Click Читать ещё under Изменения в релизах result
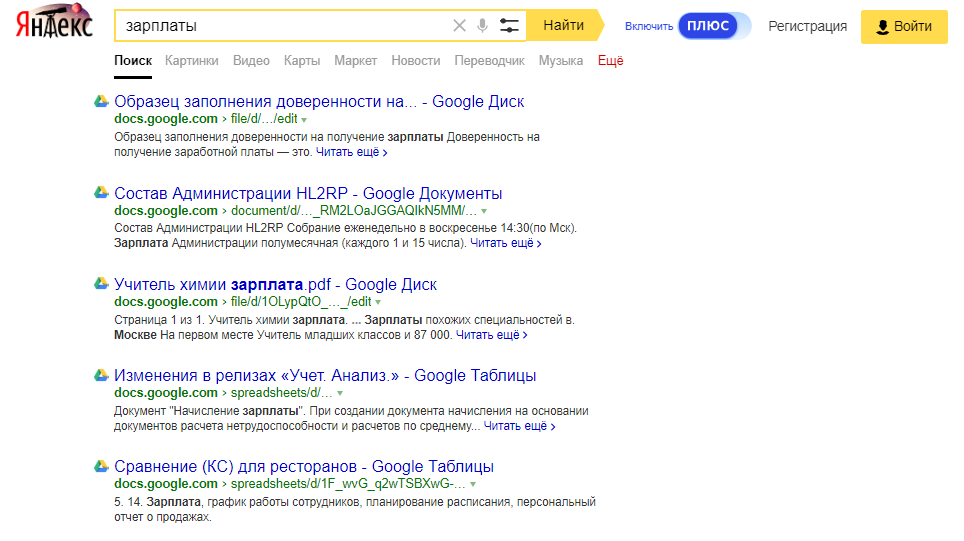 point(520,425)
